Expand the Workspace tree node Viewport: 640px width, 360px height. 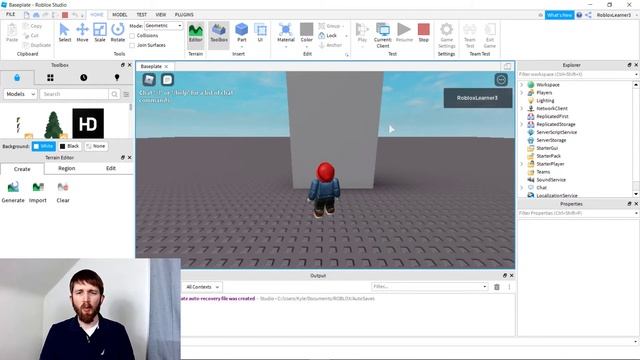click(522, 85)
